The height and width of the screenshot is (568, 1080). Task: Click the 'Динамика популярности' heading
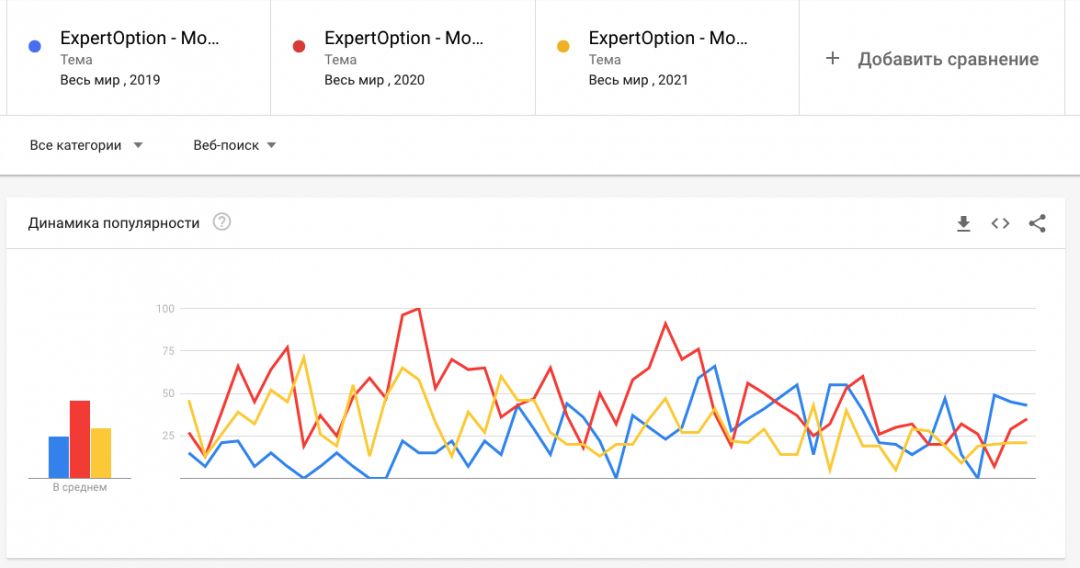point(114,223)
